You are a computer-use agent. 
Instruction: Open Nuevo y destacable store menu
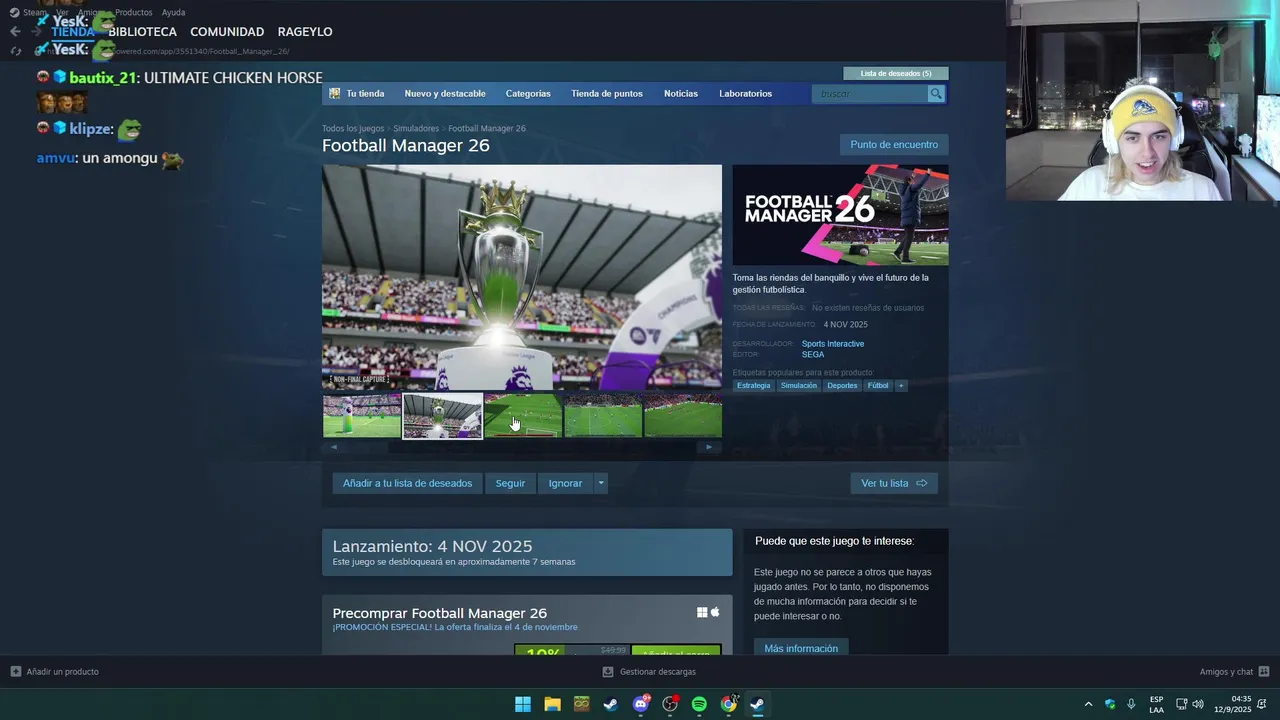445,94
